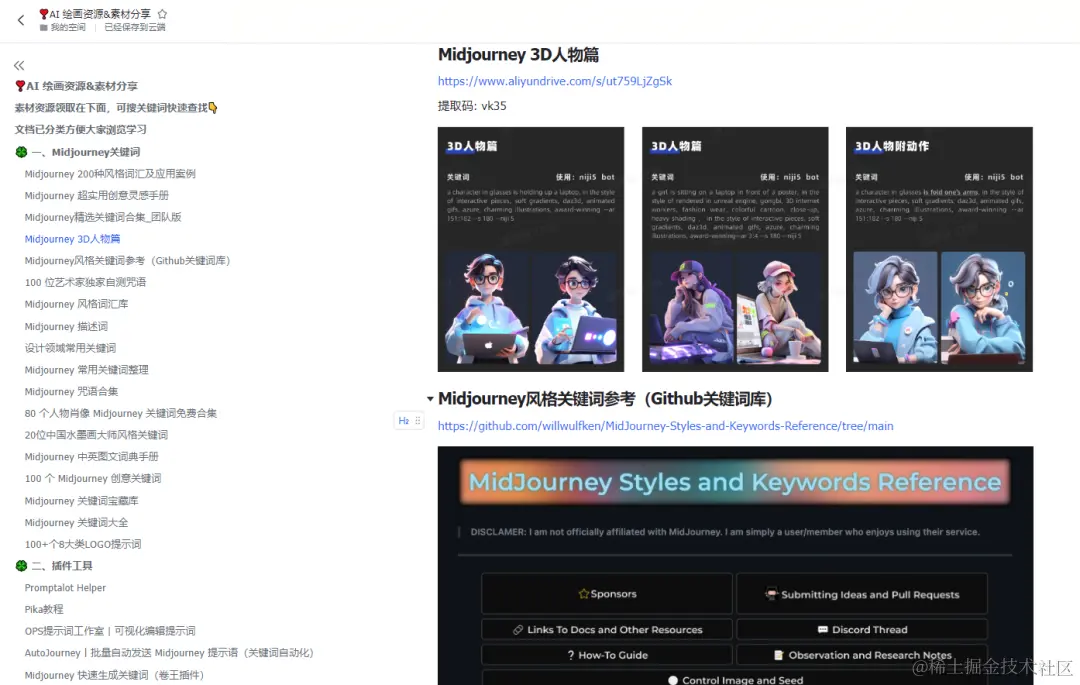The height and width of the screenshot is (685, 1080).
Task: Jump to 文档已分类方便大家浏览学习 outline entry
Action: 81,129
